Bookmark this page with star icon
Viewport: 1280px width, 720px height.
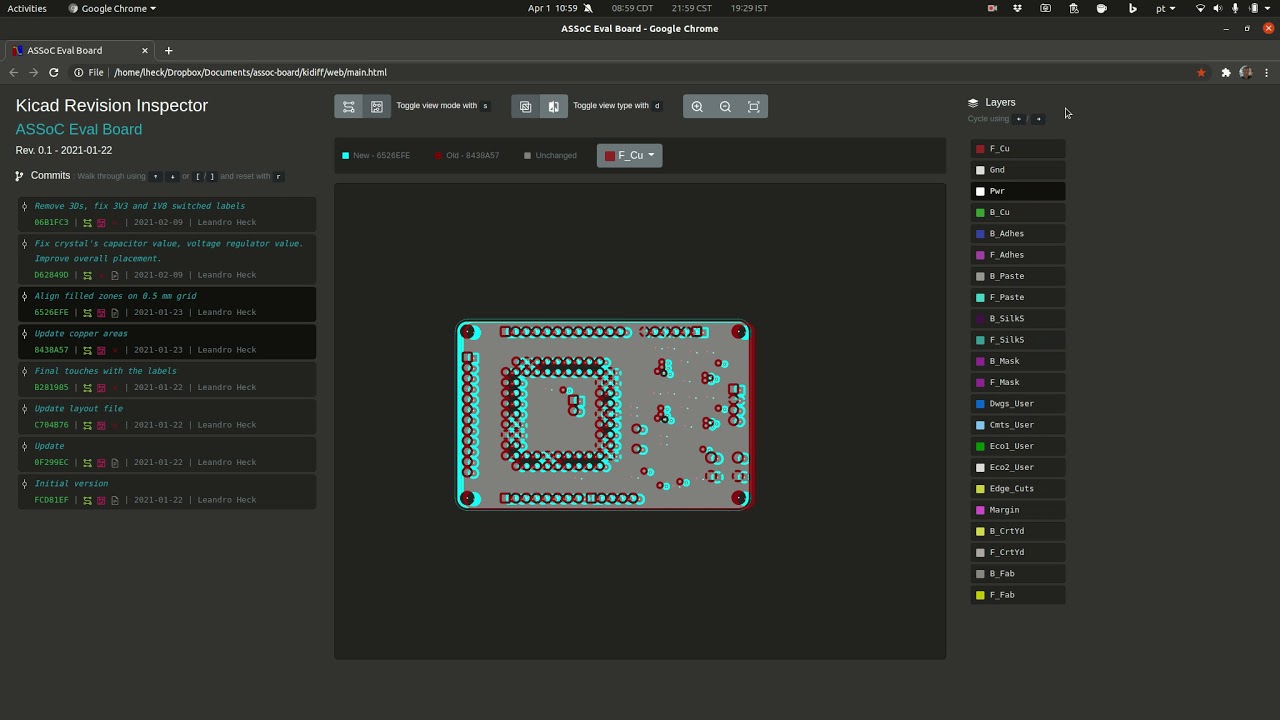1201,72
